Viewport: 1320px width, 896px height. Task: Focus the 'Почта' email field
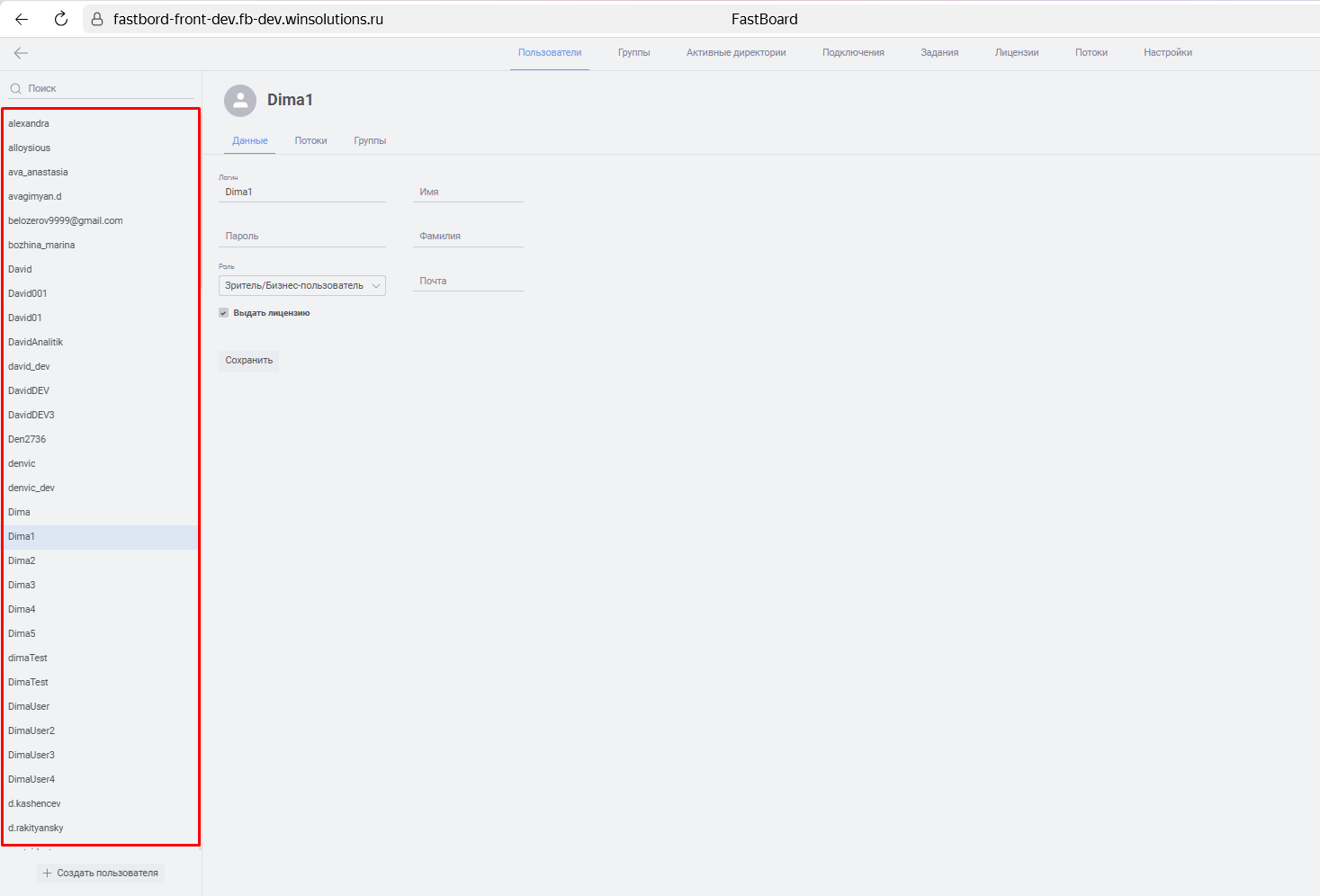(x=467, y=282)
